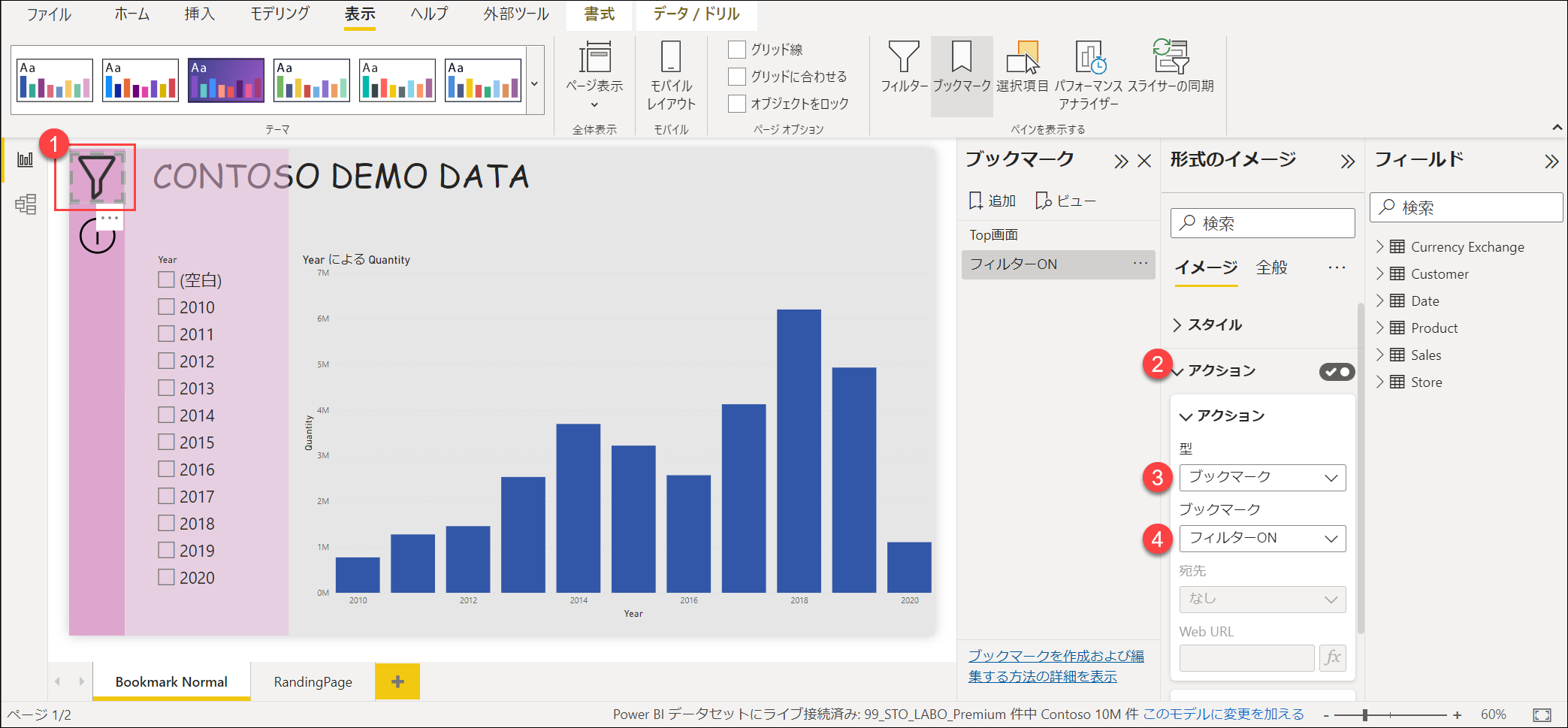The image size is (1568, 728).
Task: Add a new page with plus button
Action: 397,681
